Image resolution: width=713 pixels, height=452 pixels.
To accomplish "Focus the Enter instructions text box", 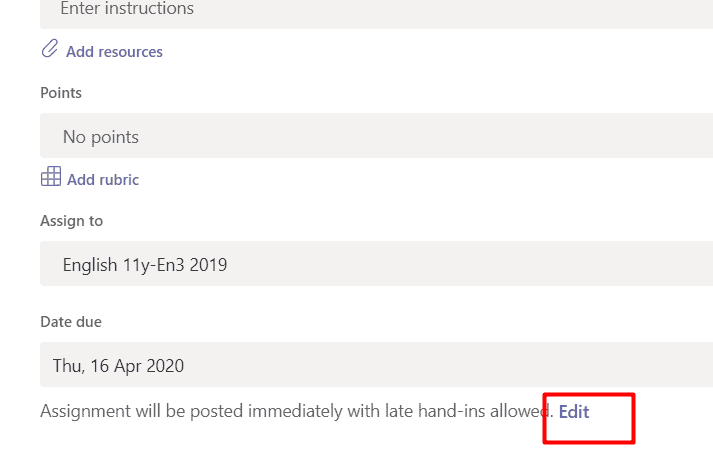I will click(377, 11).
